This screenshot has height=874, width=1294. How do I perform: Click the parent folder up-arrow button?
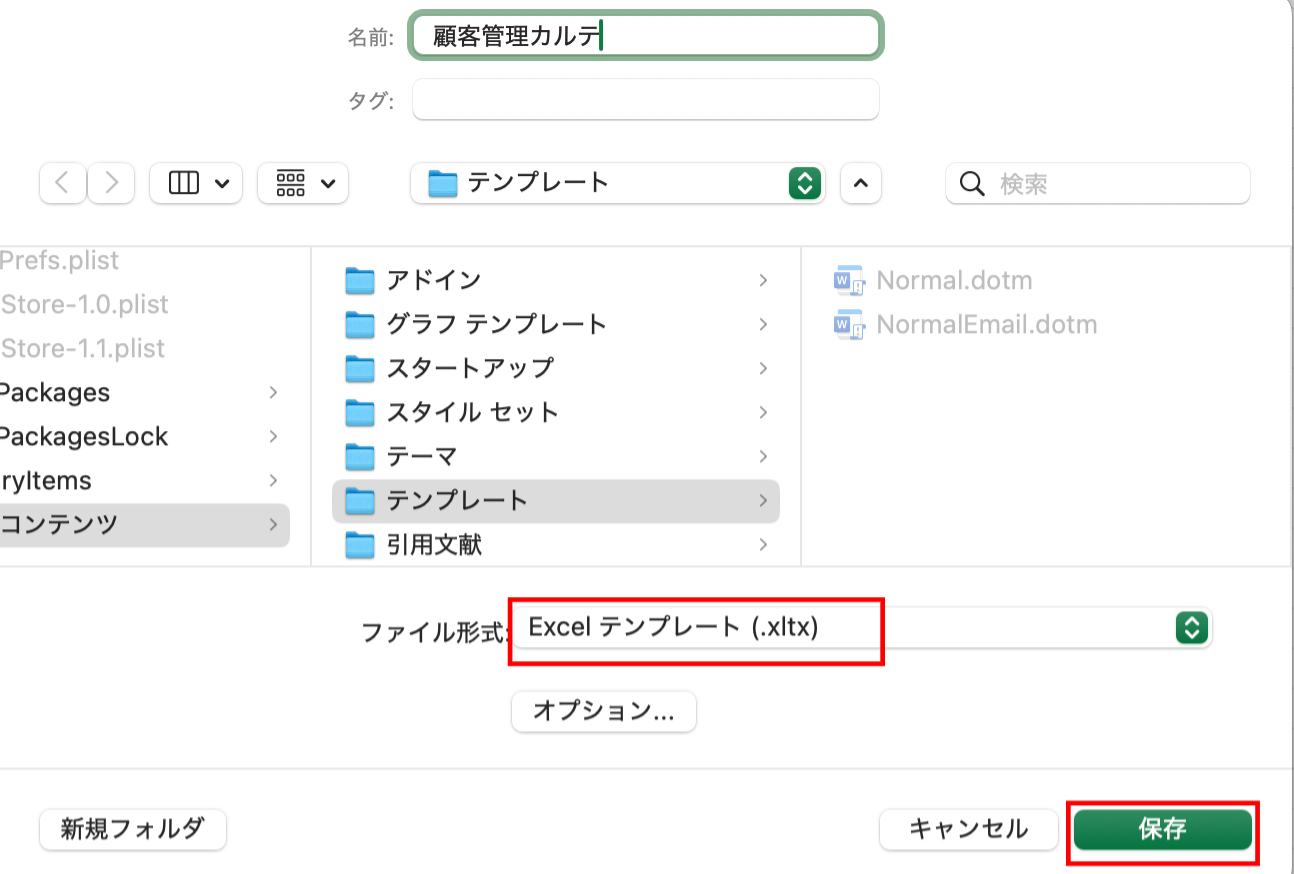coord(861,183)
